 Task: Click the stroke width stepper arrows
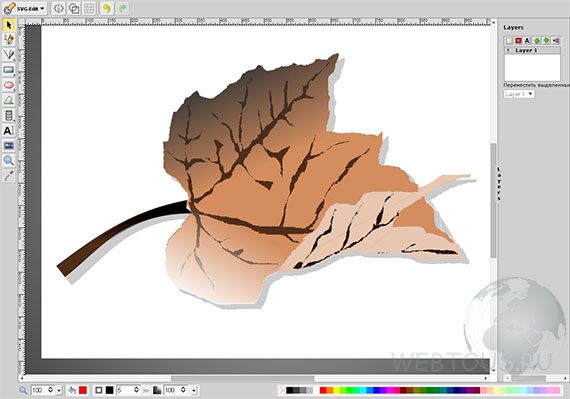[136, 390]
